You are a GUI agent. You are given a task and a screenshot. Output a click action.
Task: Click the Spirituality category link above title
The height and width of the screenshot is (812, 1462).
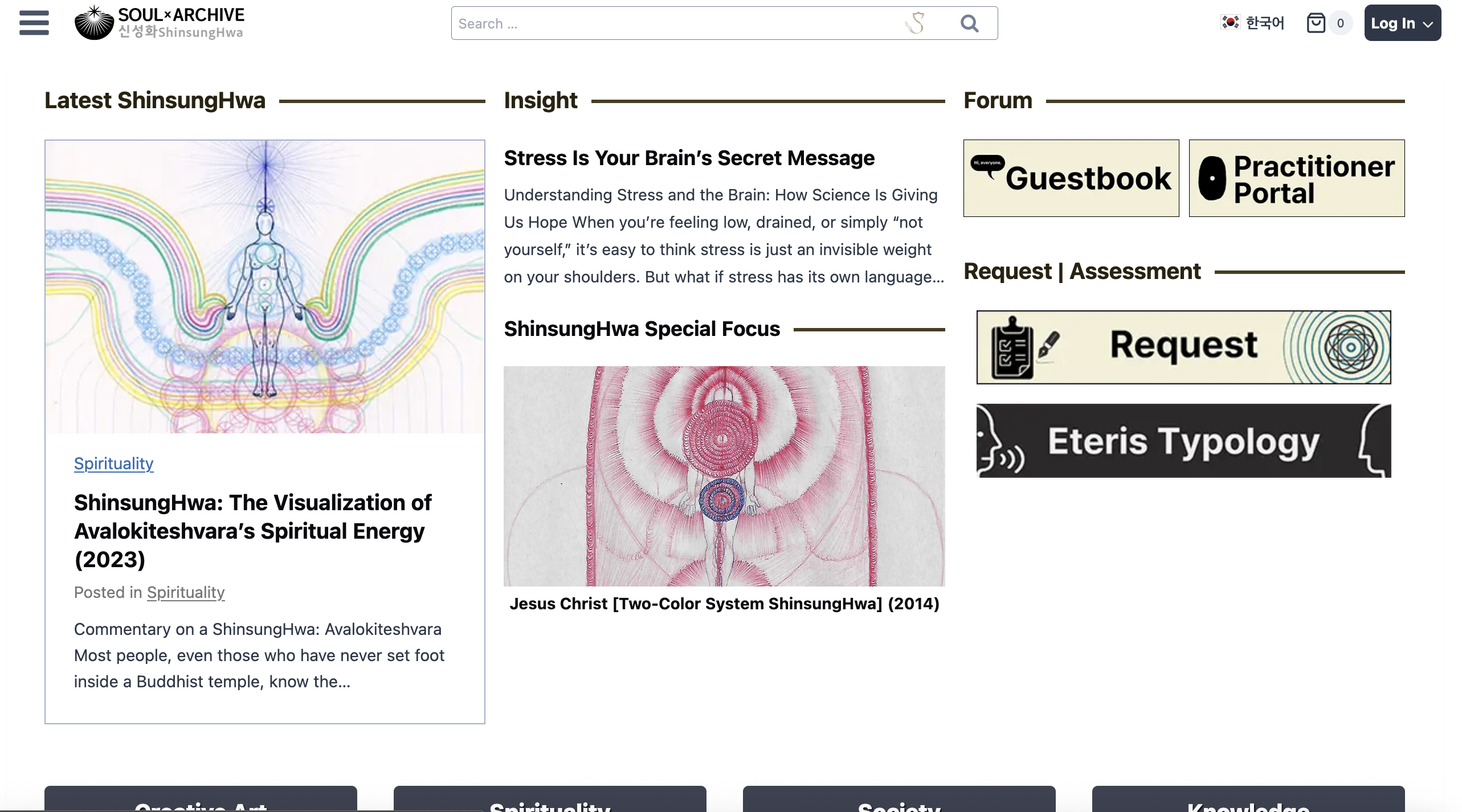pos(113,464)
